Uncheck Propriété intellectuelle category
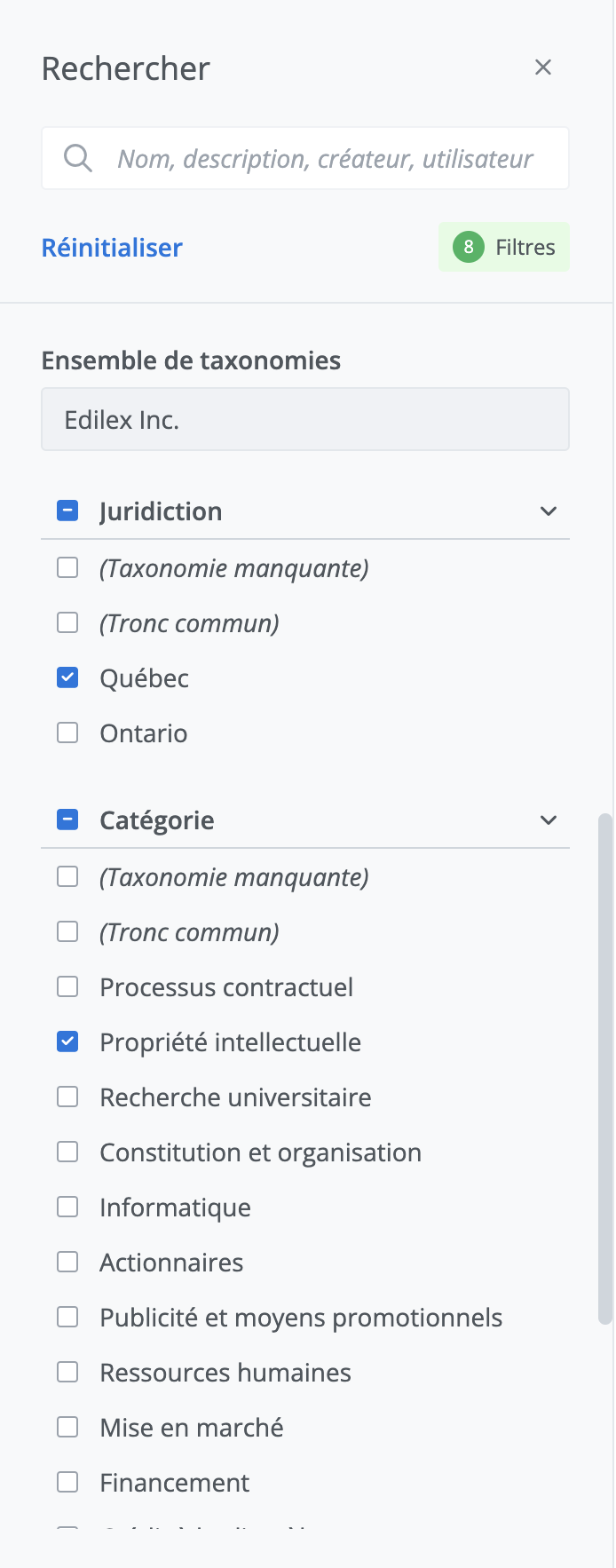 pyautogui.click(x=67, y=1042)
